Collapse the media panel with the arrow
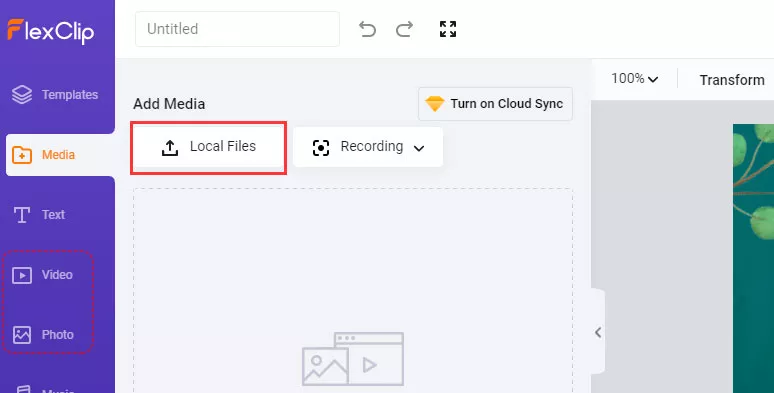 [x=598, y=332]
